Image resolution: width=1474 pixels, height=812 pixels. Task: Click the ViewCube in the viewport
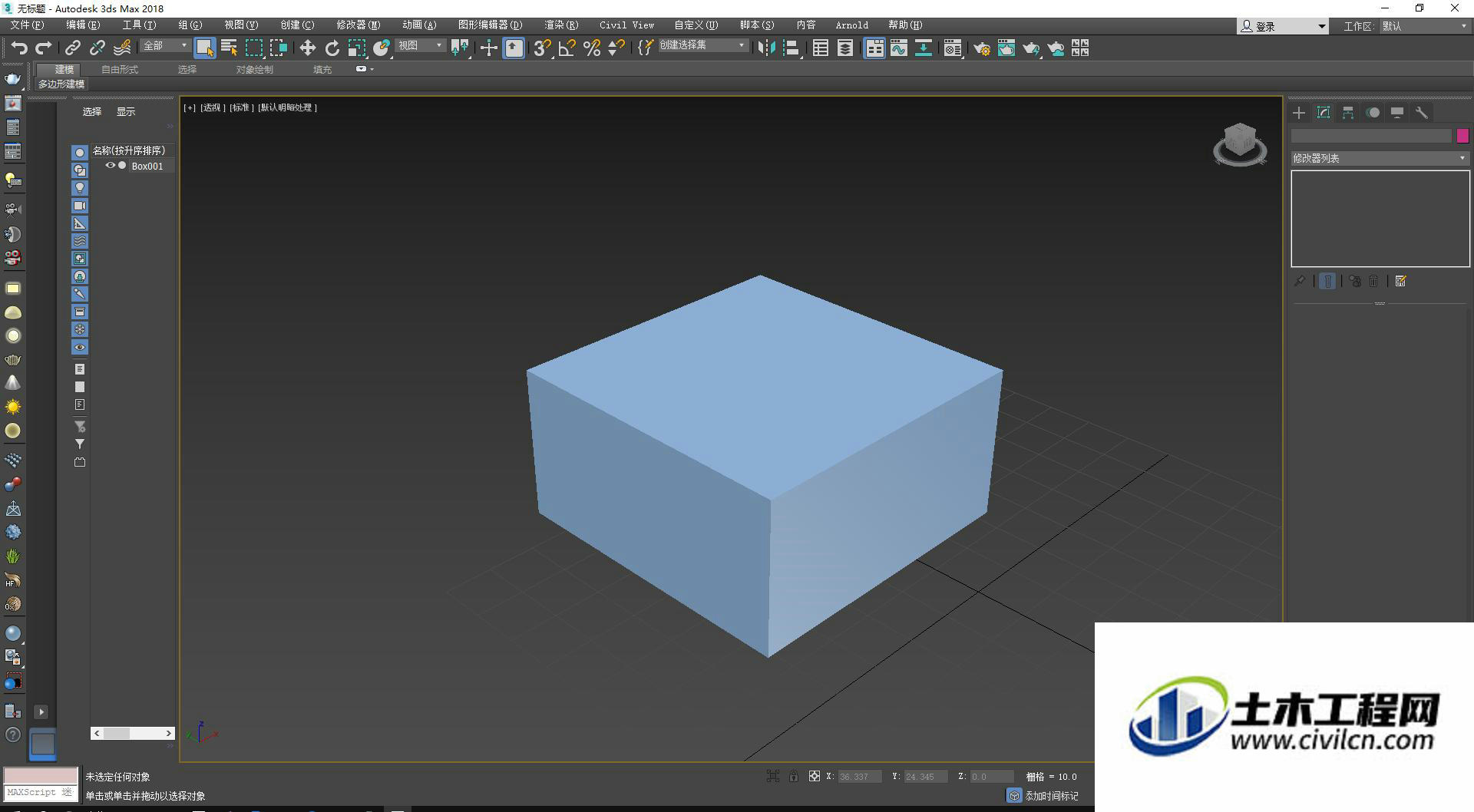[x=1240, y=144]
